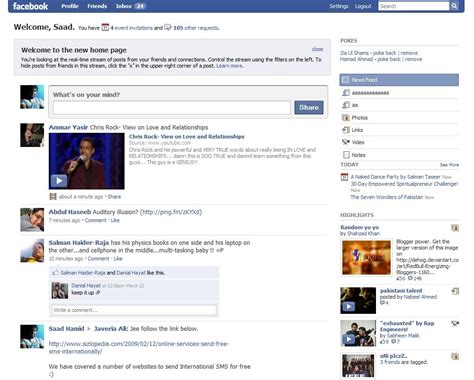Play the 'exhausted' by Rap Engineers video
The height and width of the screenshot is (380, 474).
point(349,339)
